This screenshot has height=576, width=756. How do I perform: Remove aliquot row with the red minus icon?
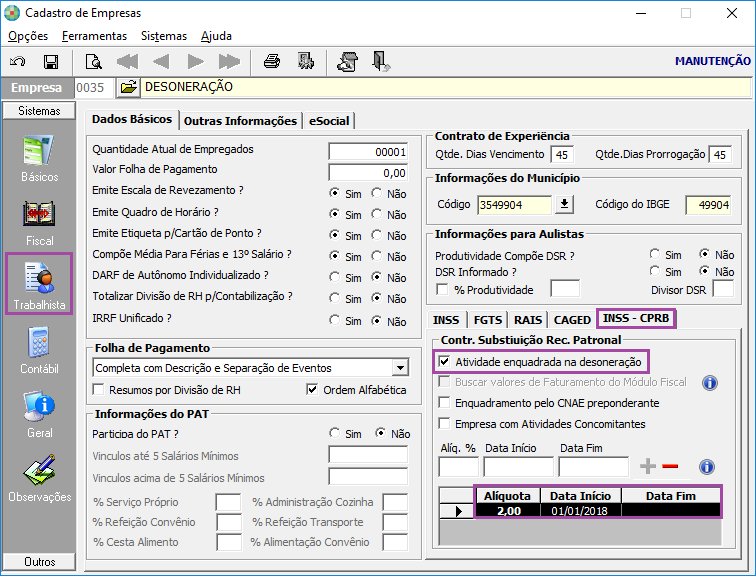click(670, 466)
